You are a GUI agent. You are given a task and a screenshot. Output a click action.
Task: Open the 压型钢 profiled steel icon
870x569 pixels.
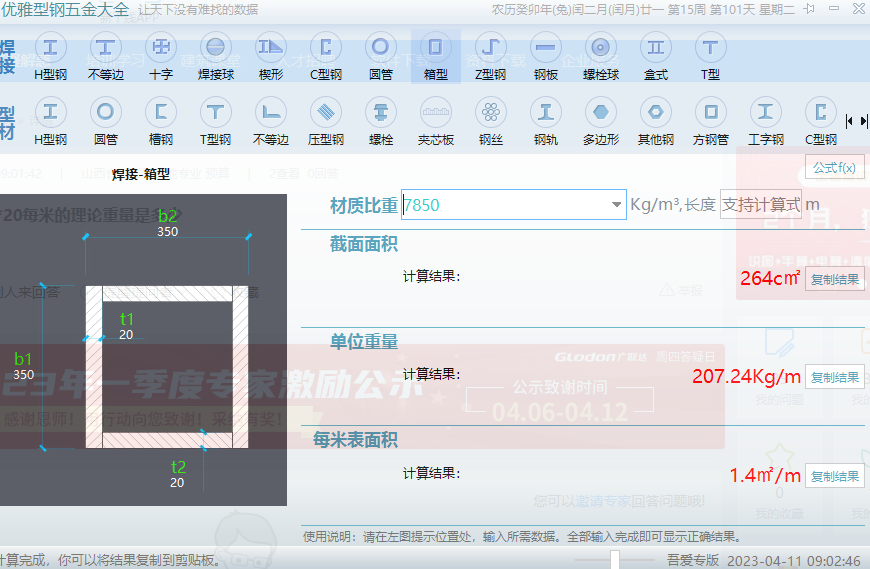[x=326, y=121]
